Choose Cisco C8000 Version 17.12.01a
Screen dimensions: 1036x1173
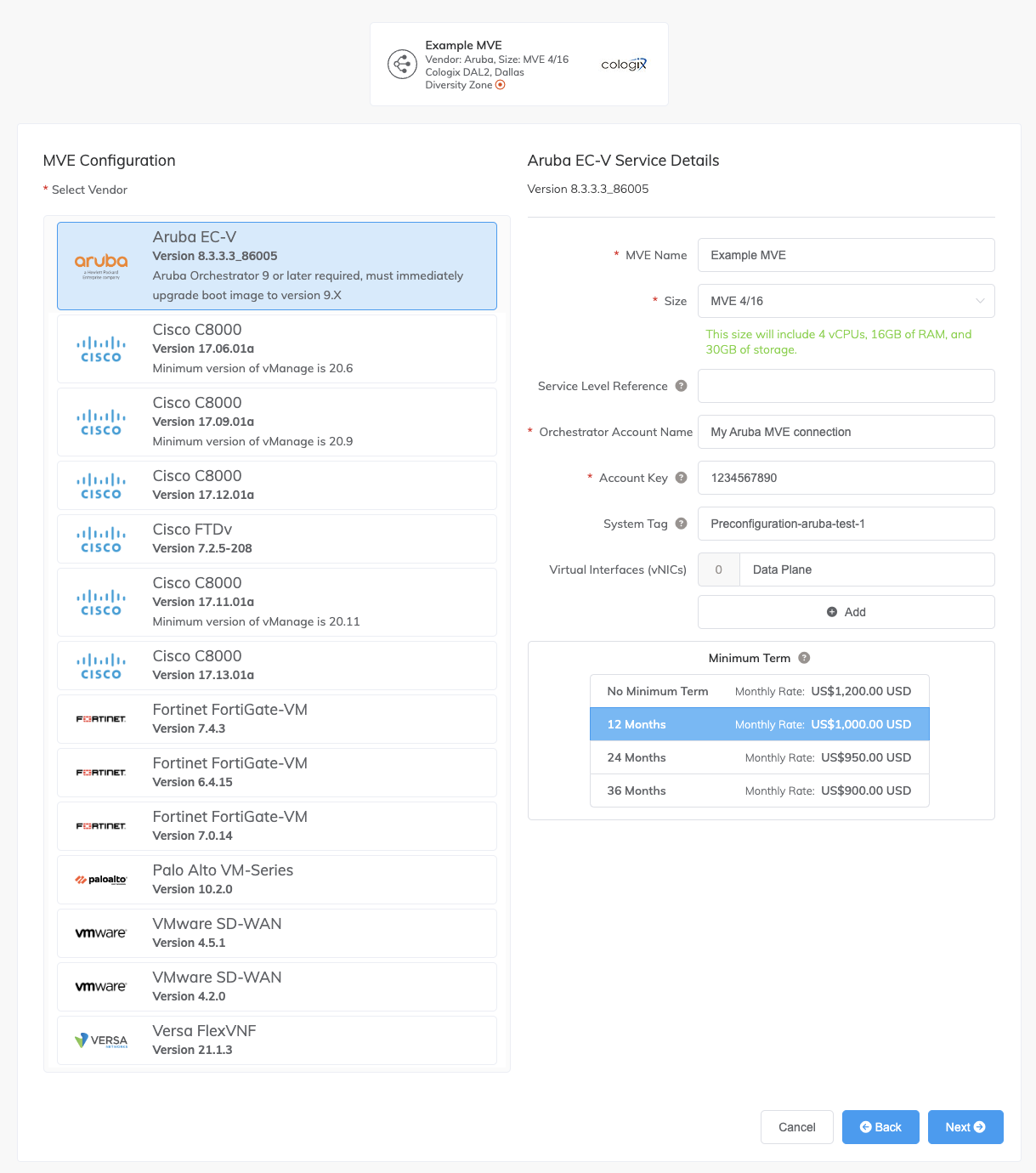pyautogui.click(x=277, y=485)
